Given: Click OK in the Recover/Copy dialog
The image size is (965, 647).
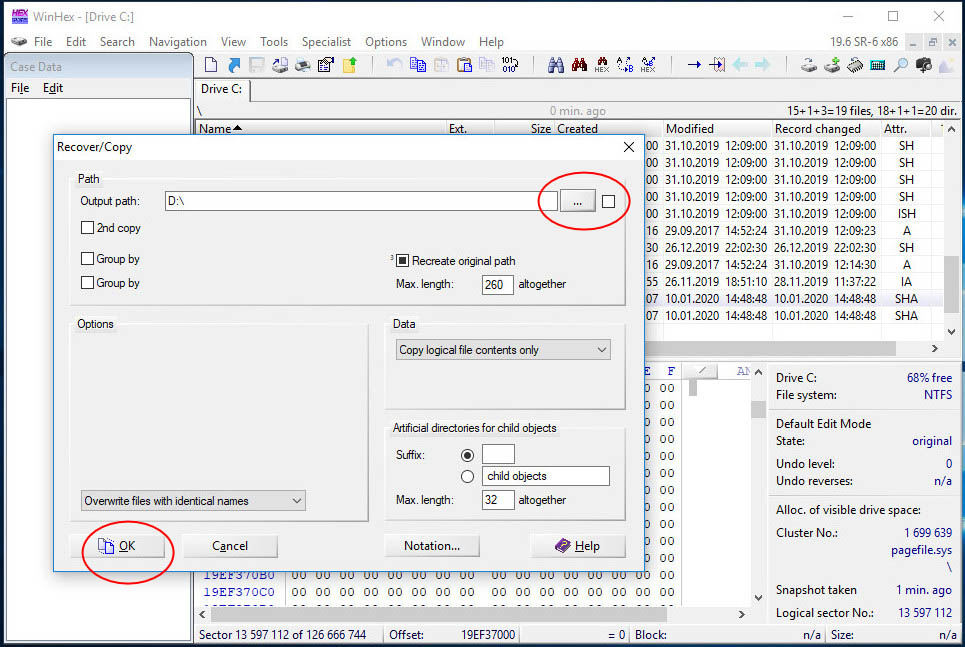Looking at the screenshot, I should pos(118,545).
